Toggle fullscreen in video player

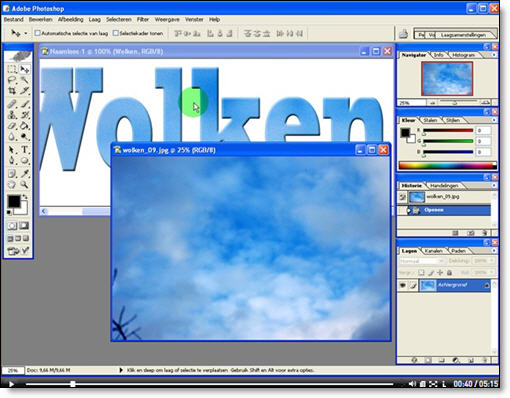(433, 384)
